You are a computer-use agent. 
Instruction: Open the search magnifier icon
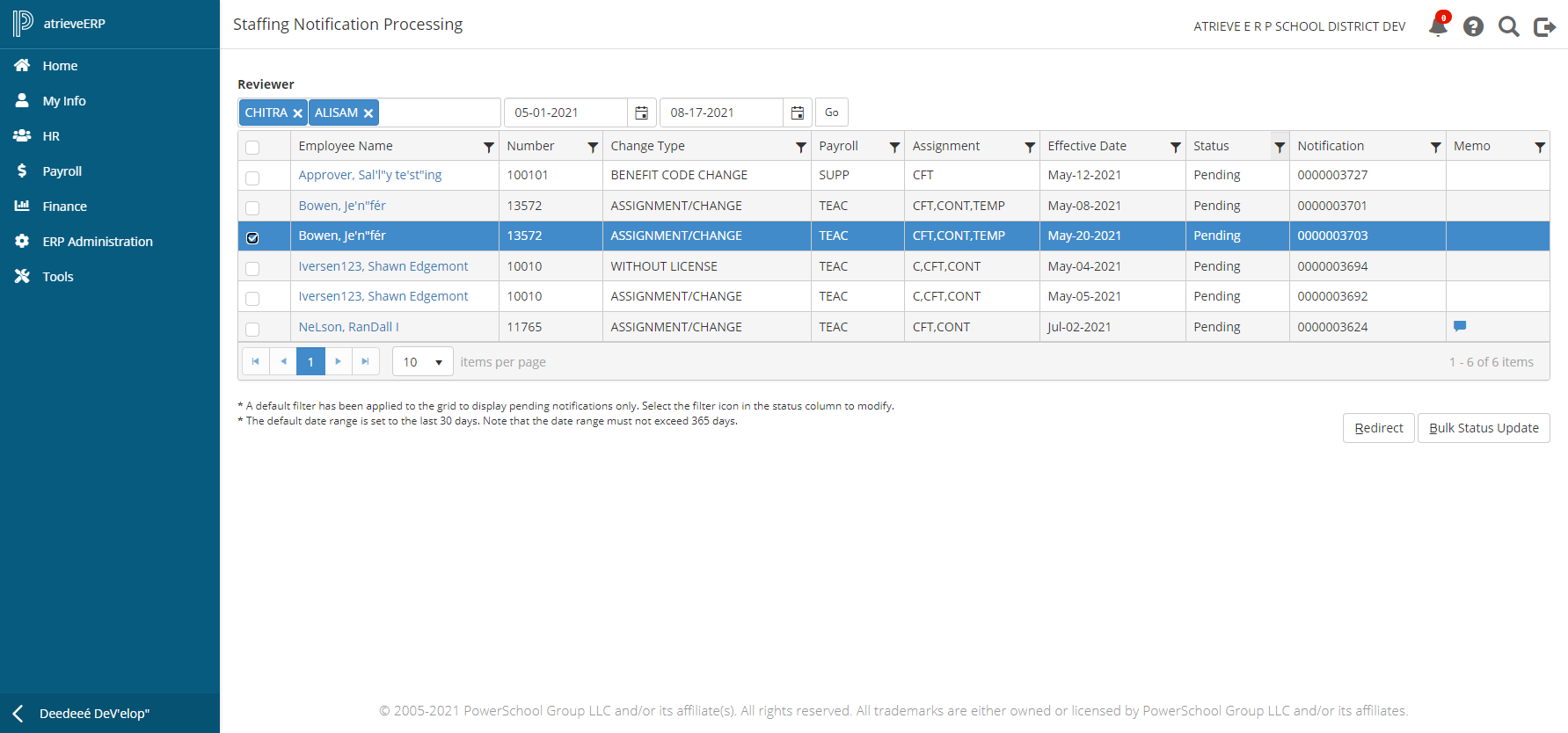(1509, 26)
